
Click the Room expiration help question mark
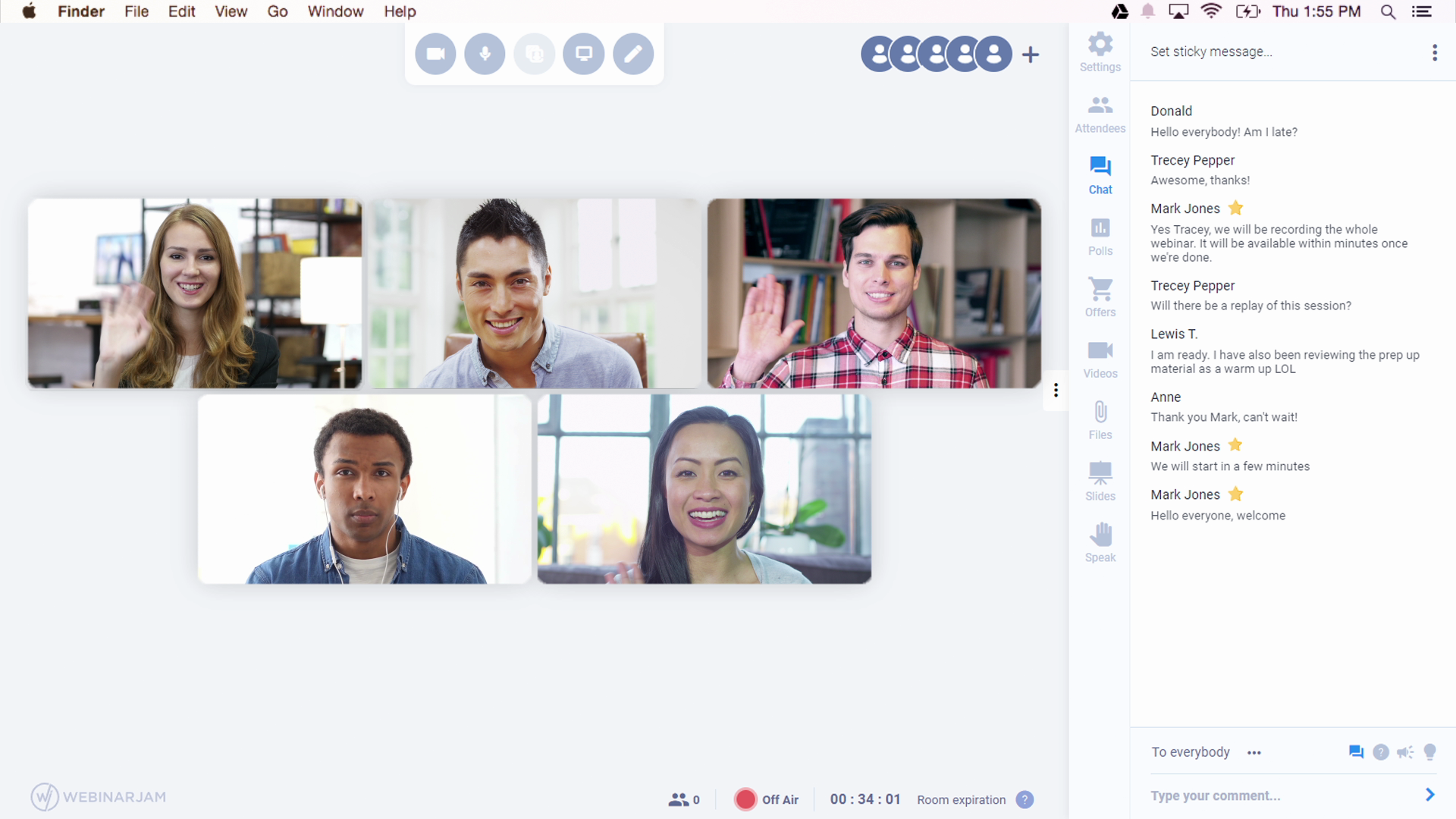(1025, 799)
